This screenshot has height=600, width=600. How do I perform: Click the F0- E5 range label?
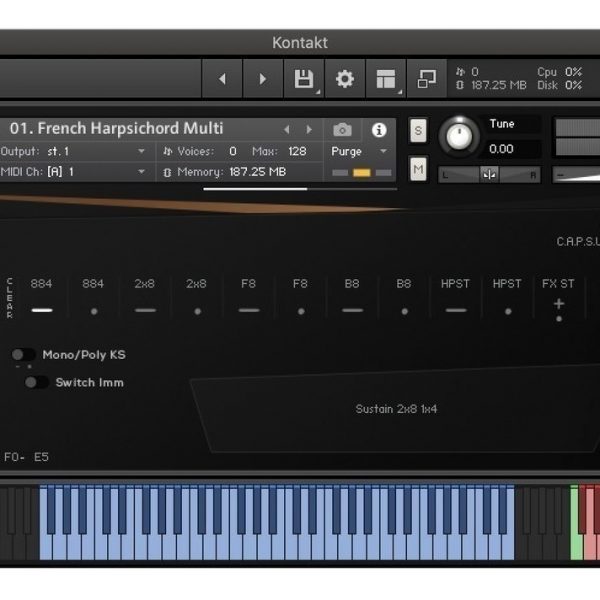click(26, 457)
